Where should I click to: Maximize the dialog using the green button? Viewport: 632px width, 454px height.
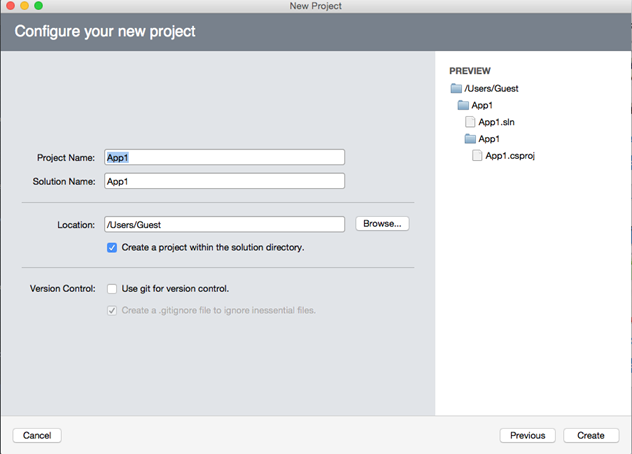coord(40,7)
